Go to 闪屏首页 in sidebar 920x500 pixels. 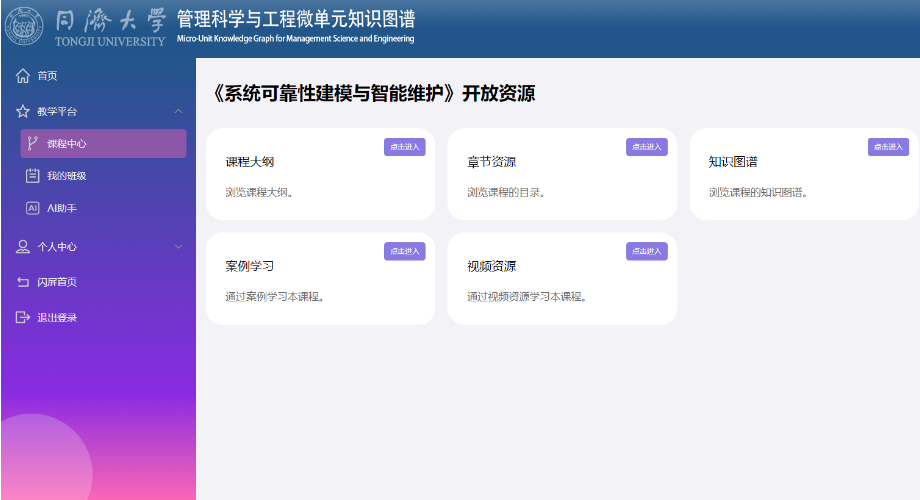coord(57,282)
